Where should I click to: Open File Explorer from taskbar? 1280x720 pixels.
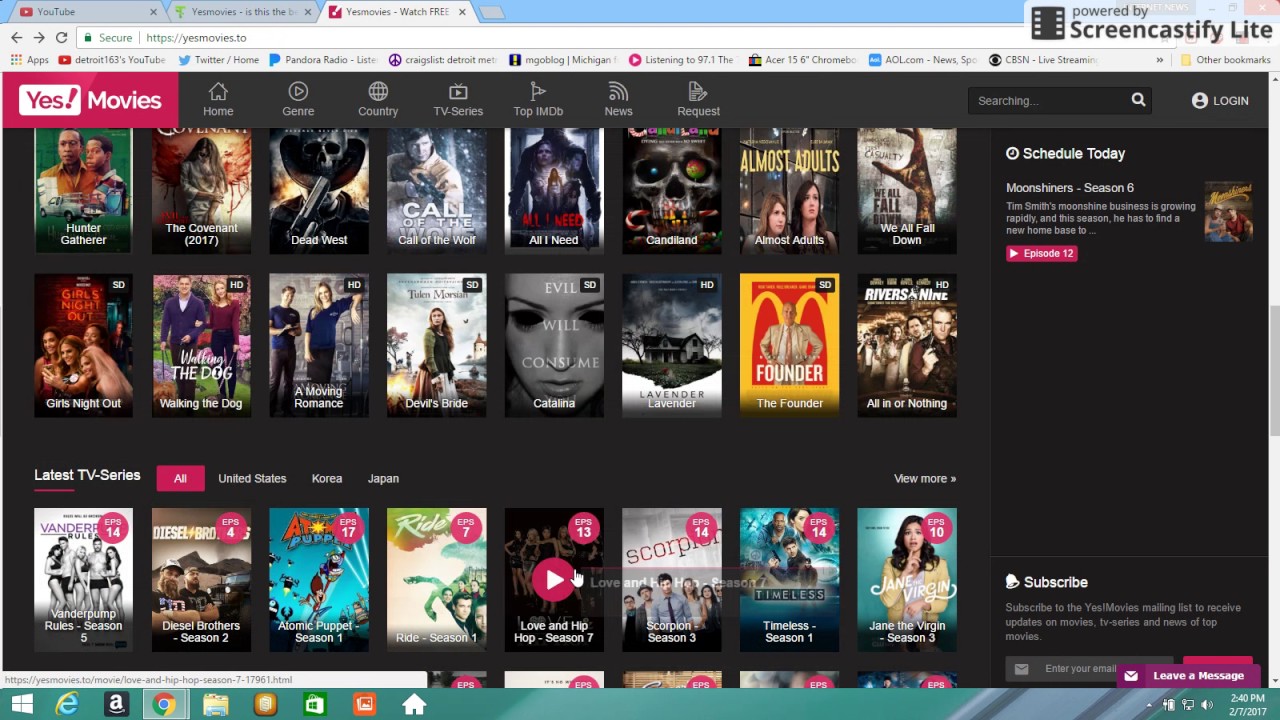pyautogui.click(x=215, y=705)
